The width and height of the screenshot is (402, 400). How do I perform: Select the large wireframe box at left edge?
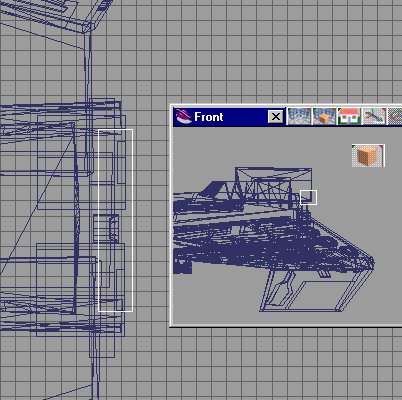tap(56, 166)
